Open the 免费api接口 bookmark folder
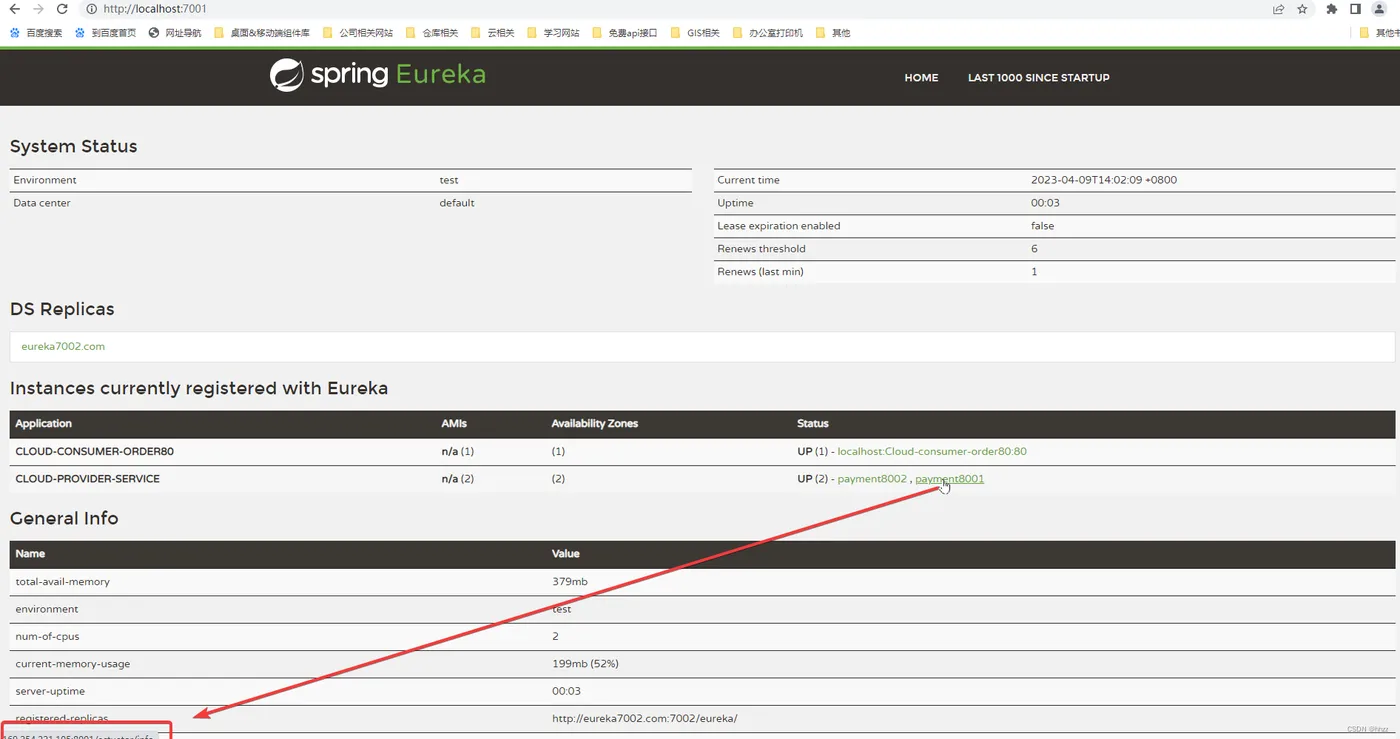Image resolution: width=1400 pixels, height=739 pixels. 625,33
